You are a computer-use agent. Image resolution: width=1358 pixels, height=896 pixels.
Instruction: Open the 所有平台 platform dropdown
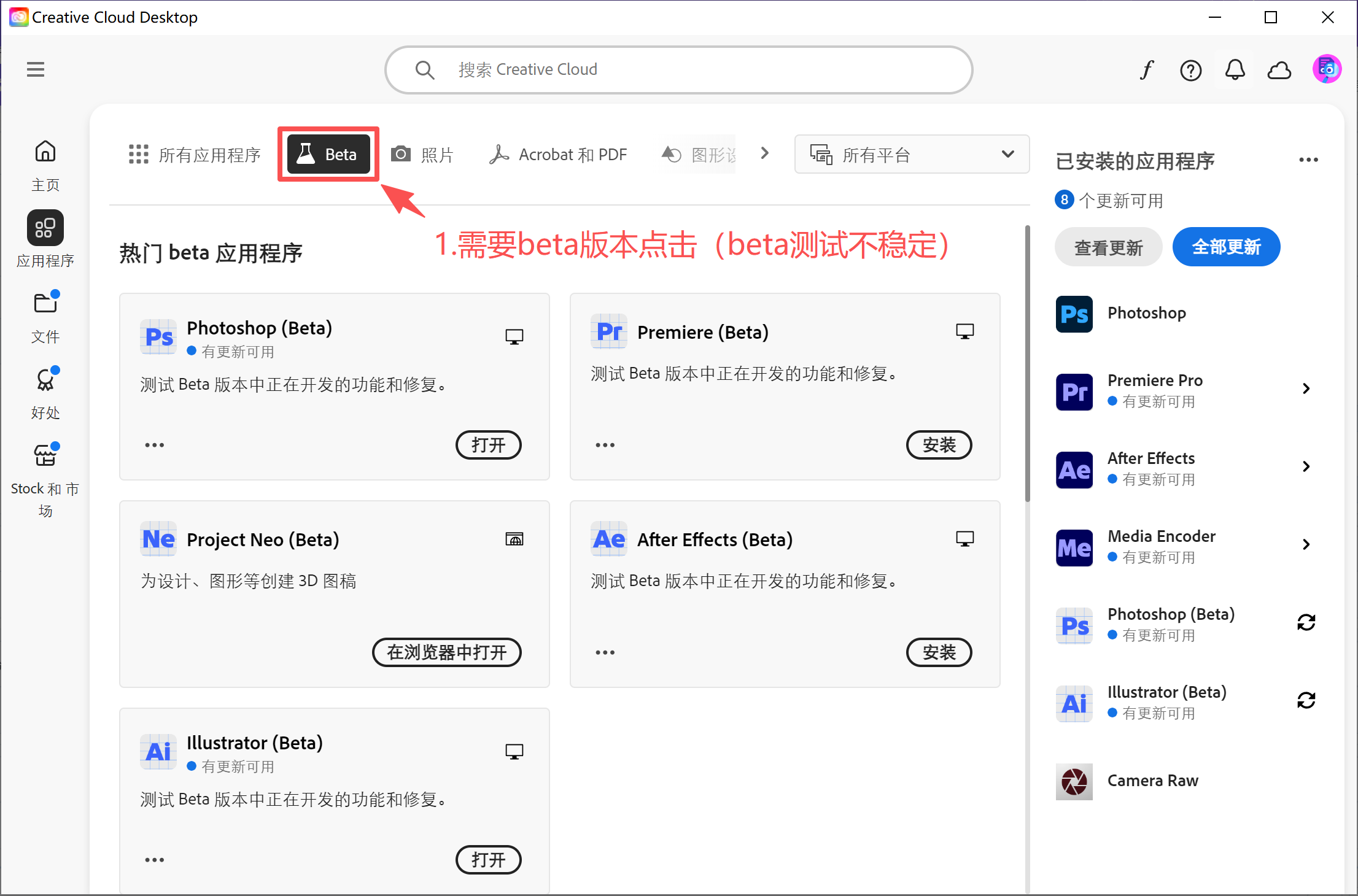[x=912, y=154]
